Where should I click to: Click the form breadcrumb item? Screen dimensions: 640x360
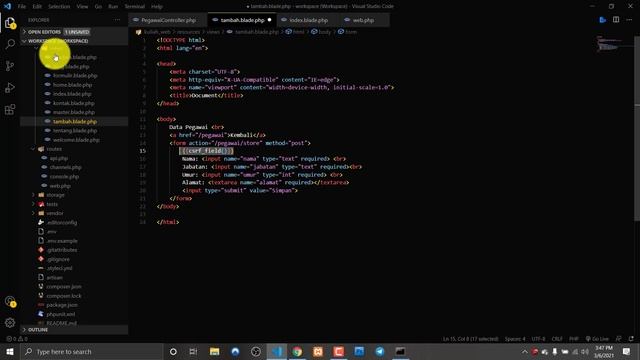347,32
